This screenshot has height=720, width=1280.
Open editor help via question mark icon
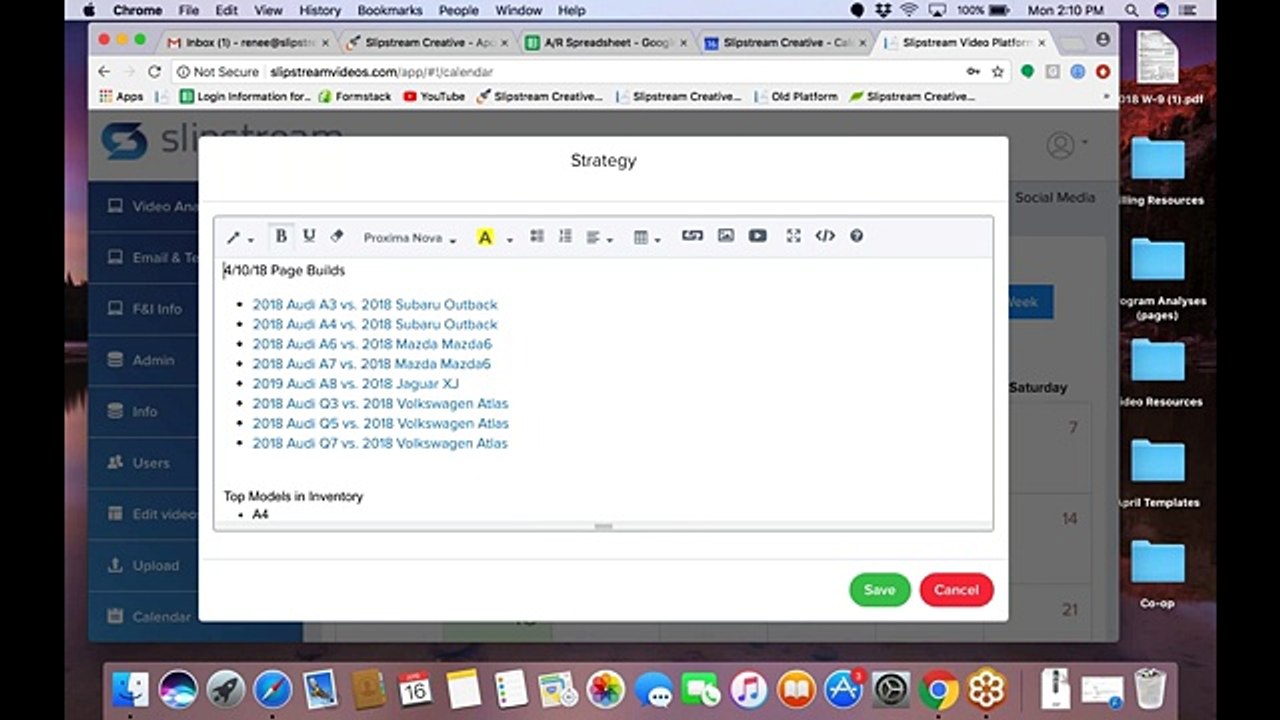[x=857, y=236]
